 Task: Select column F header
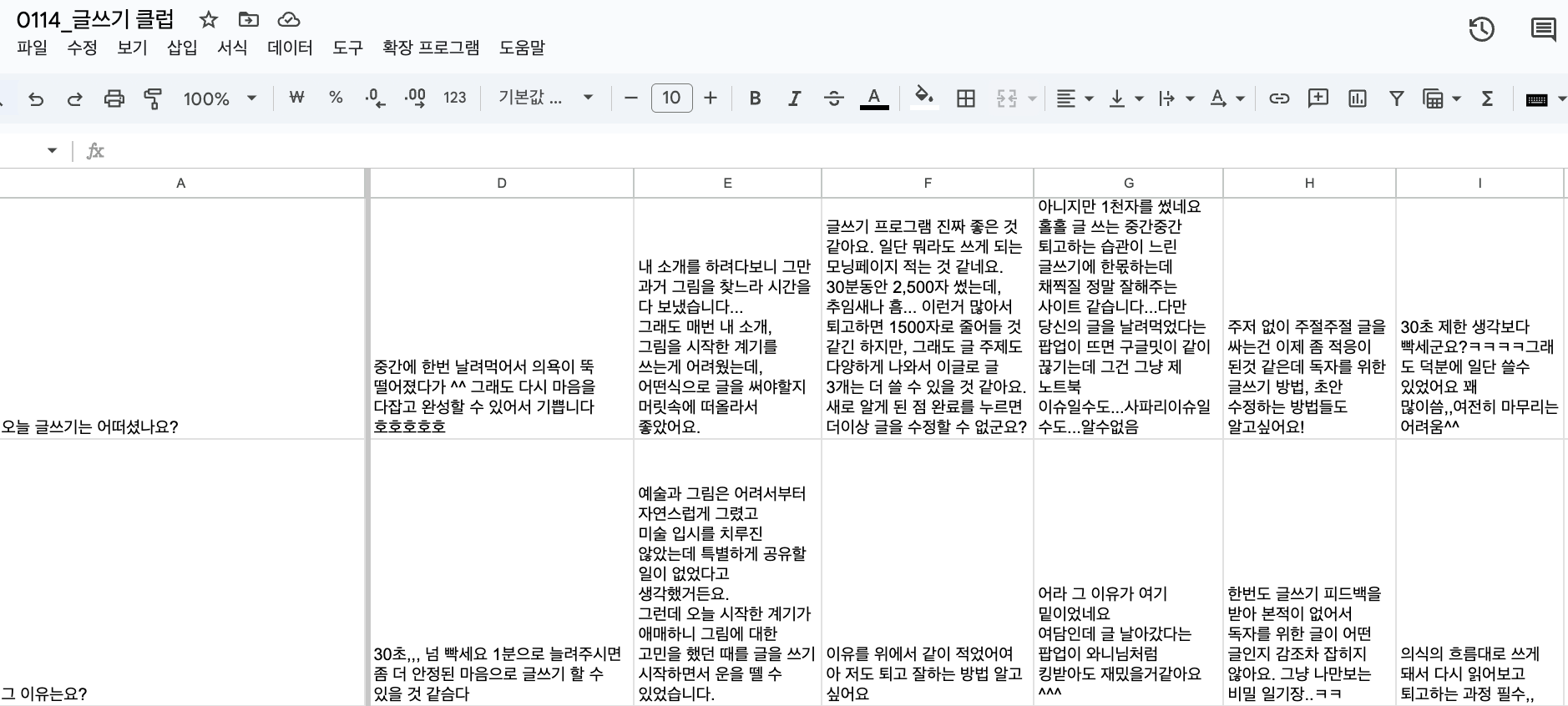coord(928,184)
